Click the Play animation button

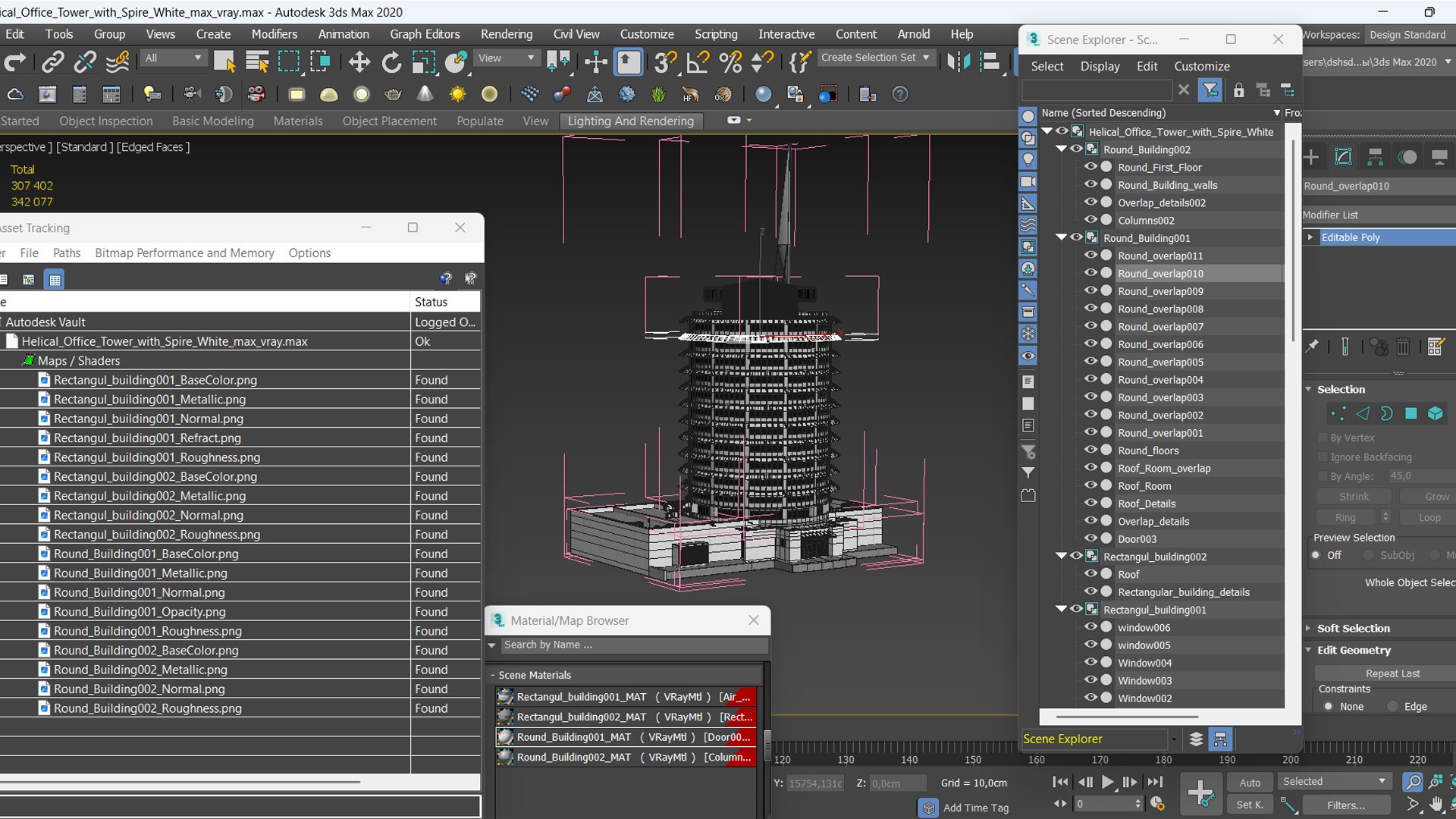pos(1108,782)
